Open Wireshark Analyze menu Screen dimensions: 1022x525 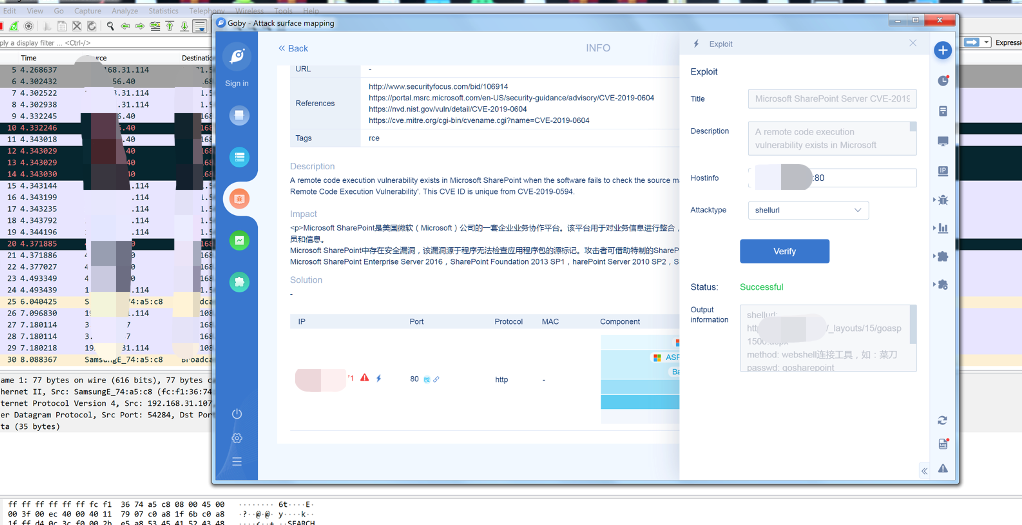[124, 11]
